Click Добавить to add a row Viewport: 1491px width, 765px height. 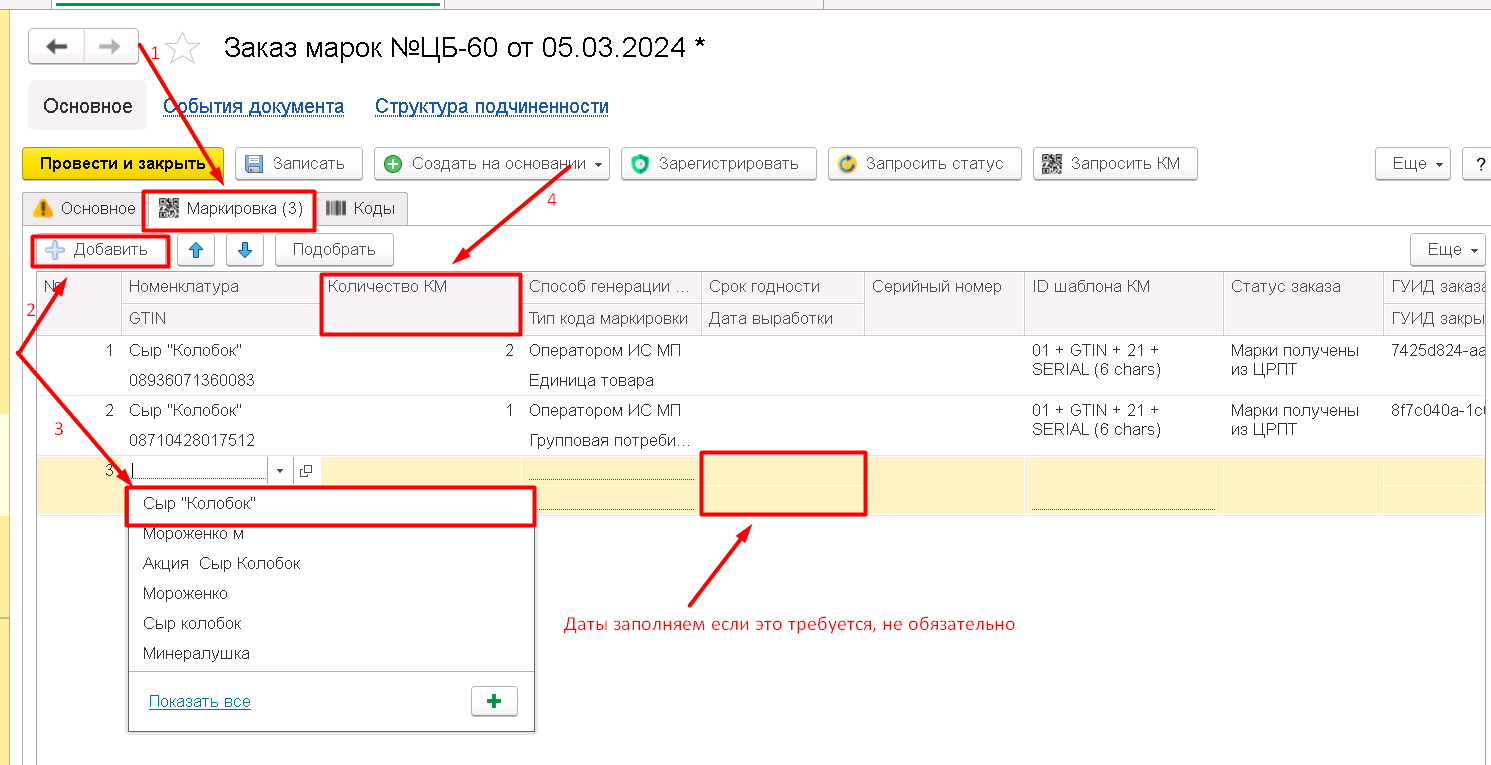pos(99,250)
